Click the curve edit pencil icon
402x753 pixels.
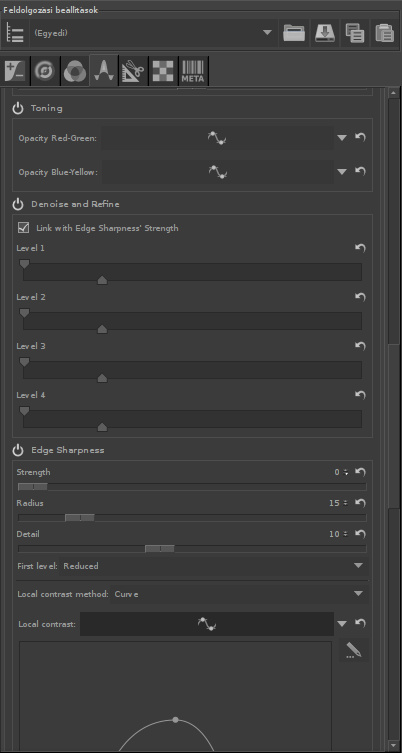tap(354, 650)
